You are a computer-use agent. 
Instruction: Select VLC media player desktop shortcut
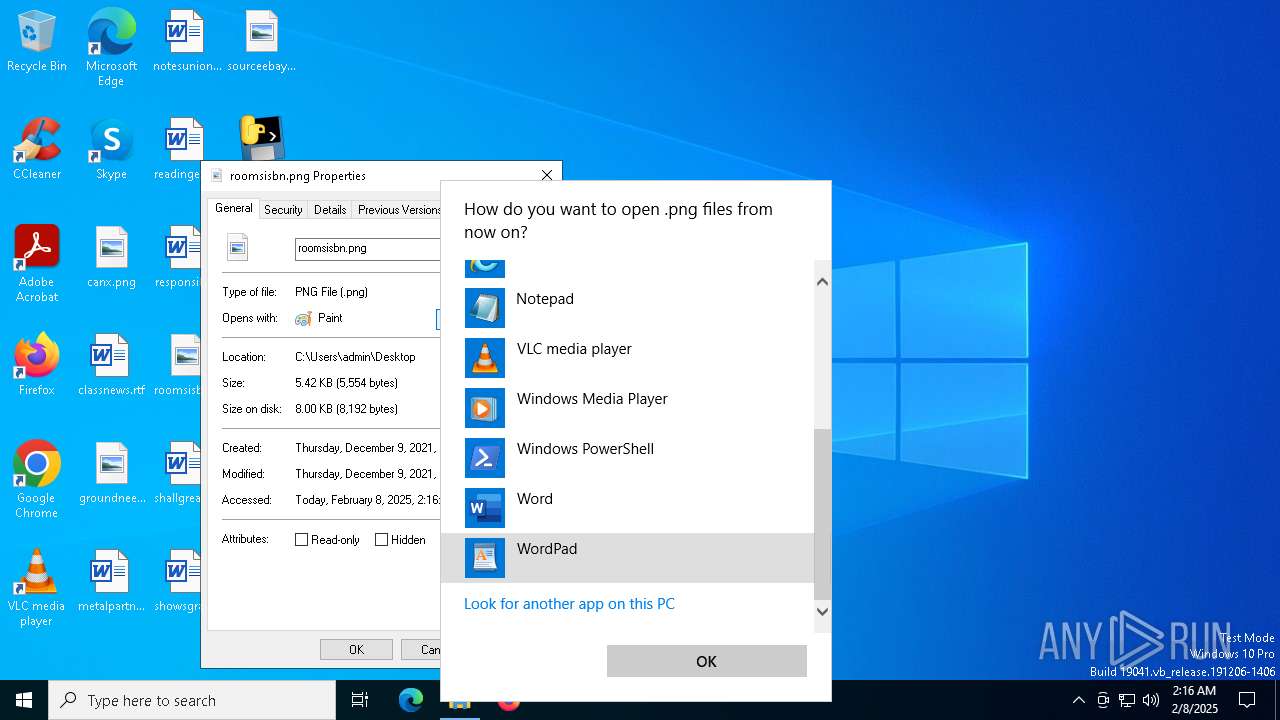point(37,588)
